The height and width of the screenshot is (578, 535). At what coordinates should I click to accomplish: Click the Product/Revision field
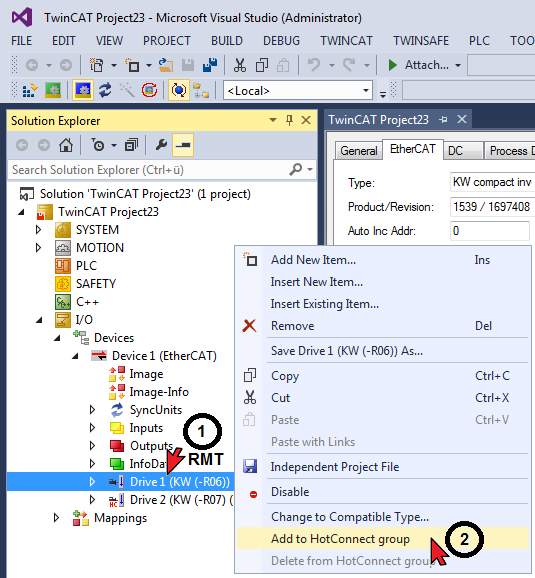pos(492,206)
